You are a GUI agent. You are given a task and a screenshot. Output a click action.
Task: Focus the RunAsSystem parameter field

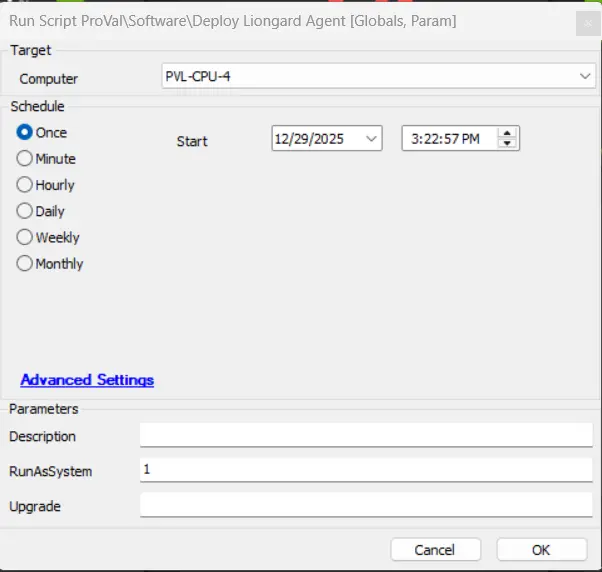click(366, 470)
